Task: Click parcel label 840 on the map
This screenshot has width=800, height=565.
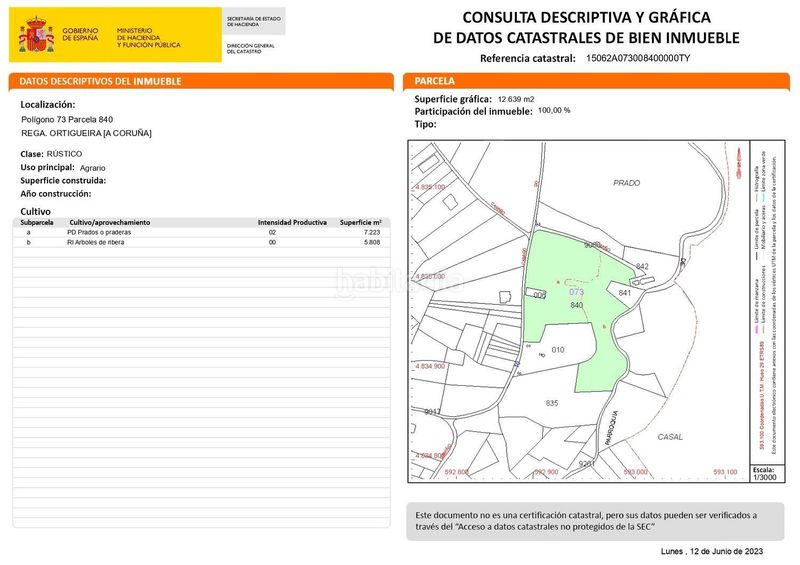Action: tap(577, 305)
